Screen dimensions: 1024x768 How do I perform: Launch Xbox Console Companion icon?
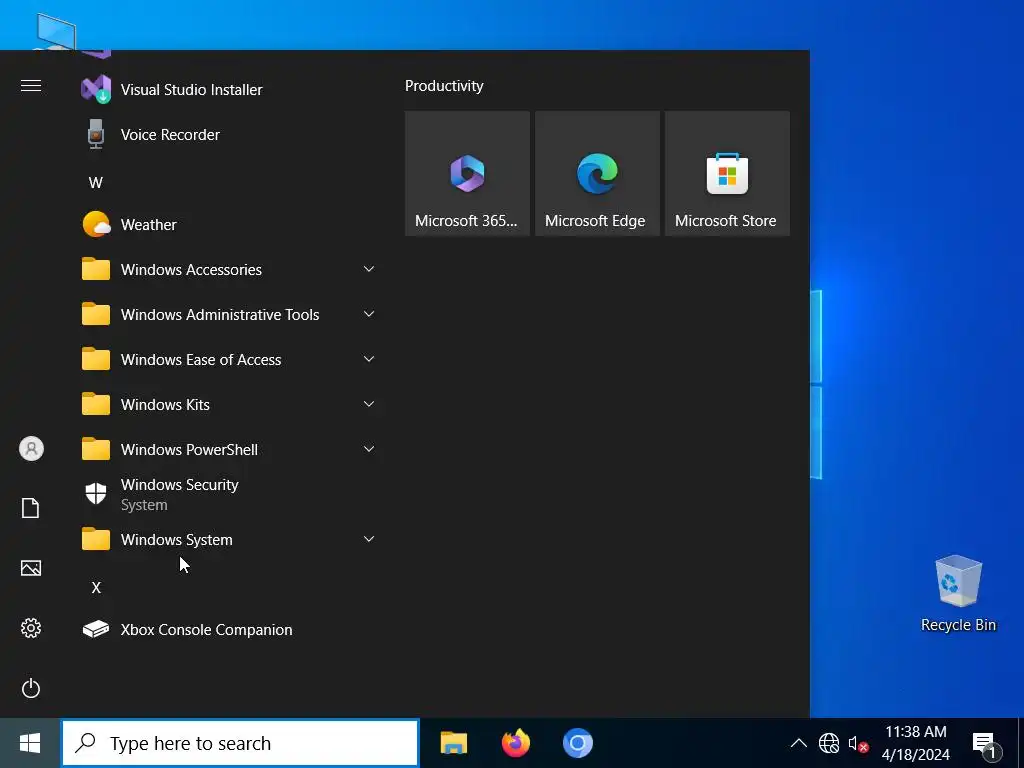[96, 630]
